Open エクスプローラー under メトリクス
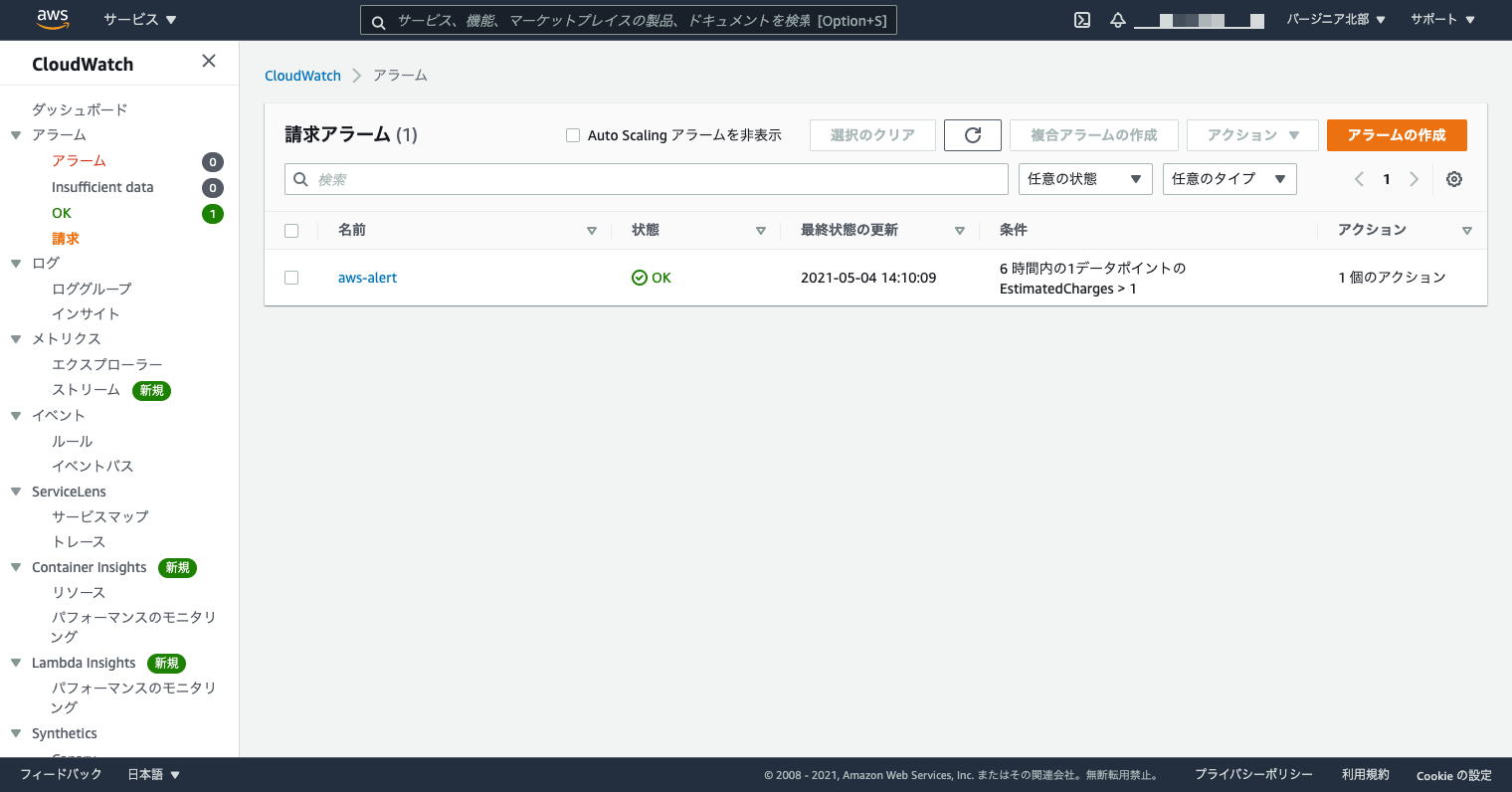Image resolution: width=1512 pixels, height=792 pixels. (x=107, y=365)
